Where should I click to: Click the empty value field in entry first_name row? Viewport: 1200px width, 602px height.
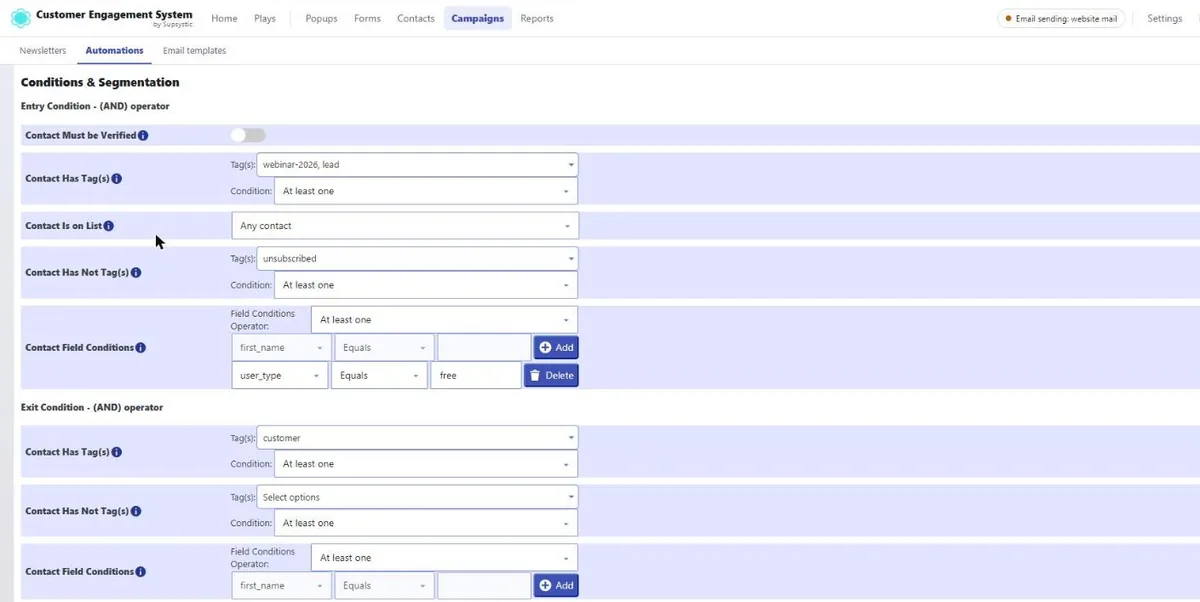click(484, 348)
